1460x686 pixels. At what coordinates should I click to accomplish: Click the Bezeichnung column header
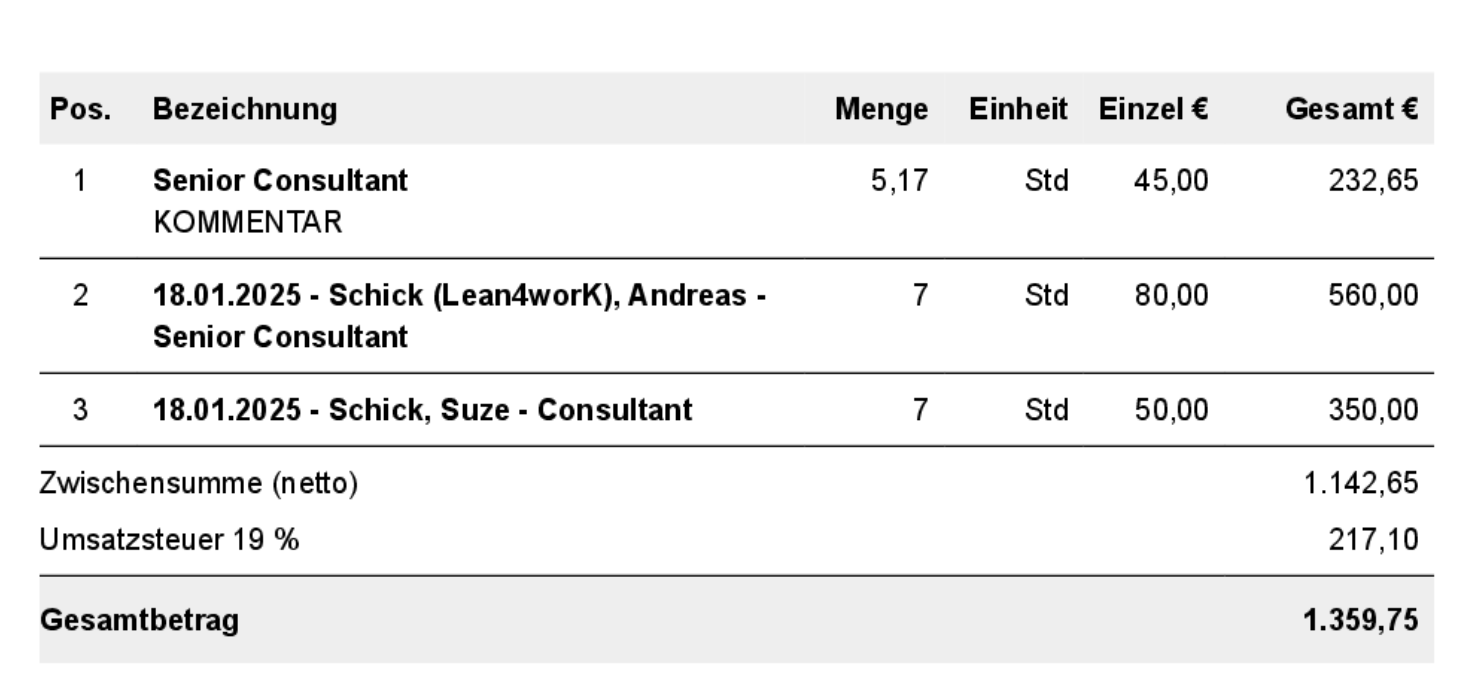(245, 110)
